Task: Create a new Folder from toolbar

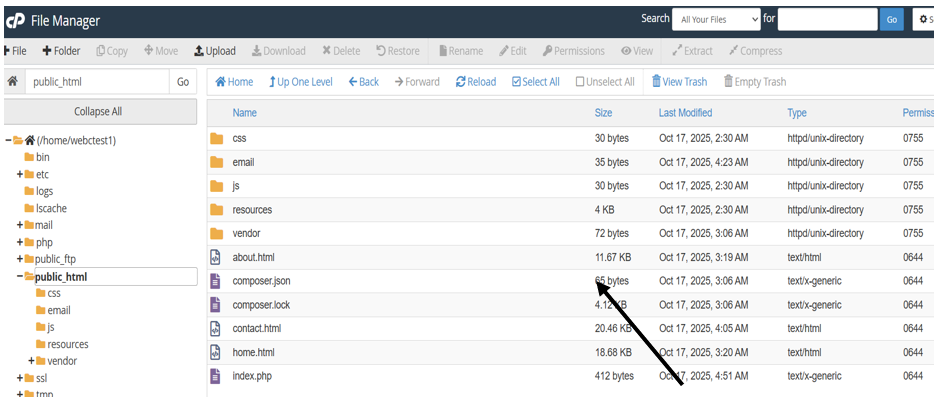Action: tap(61, 51)
